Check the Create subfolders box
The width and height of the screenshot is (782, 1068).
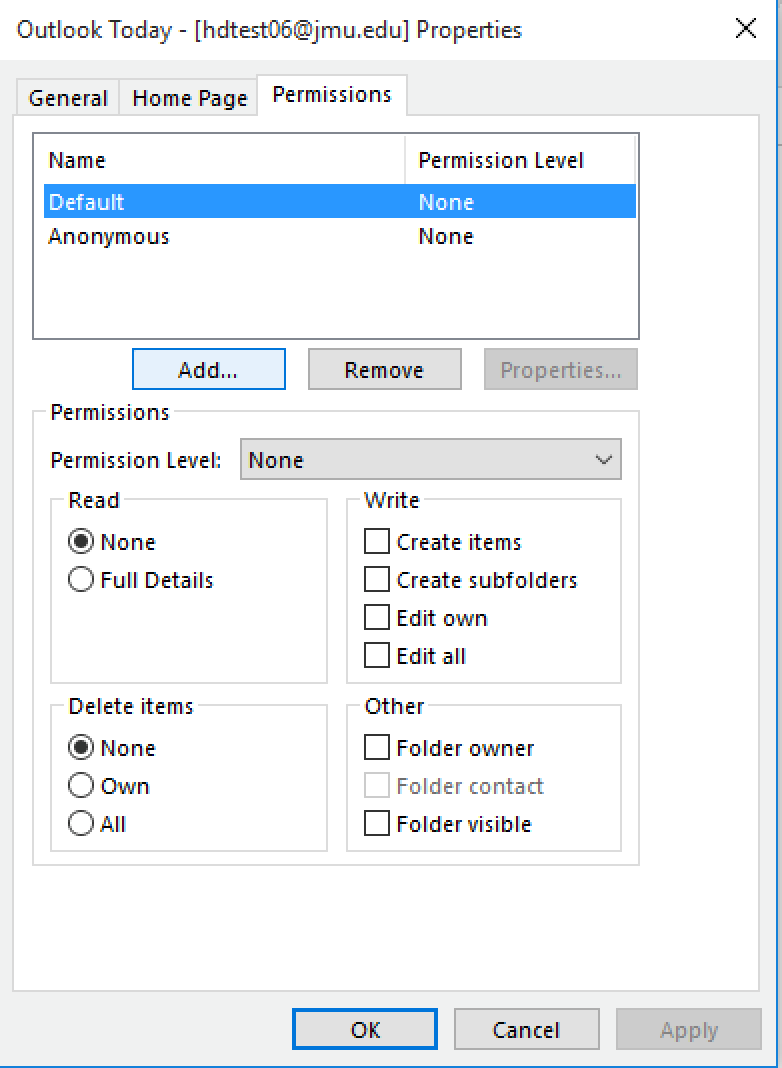(377, 579)
